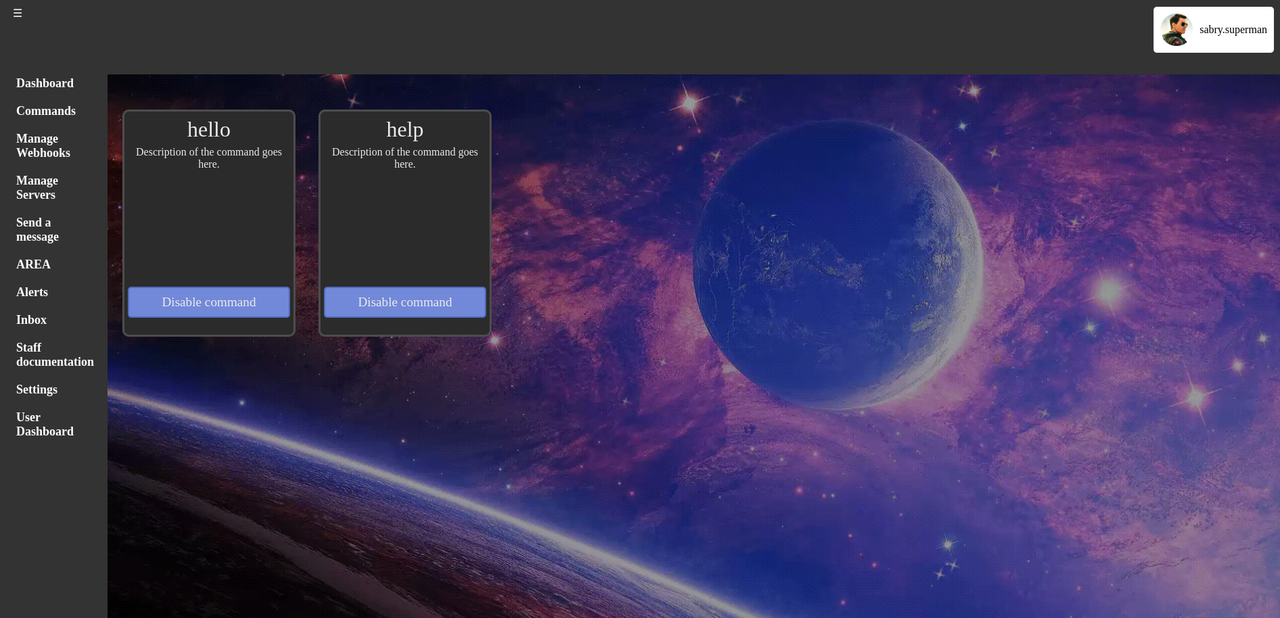
Task: Select the hello command title
Action: pyautogui.click(x=209, y=129)
